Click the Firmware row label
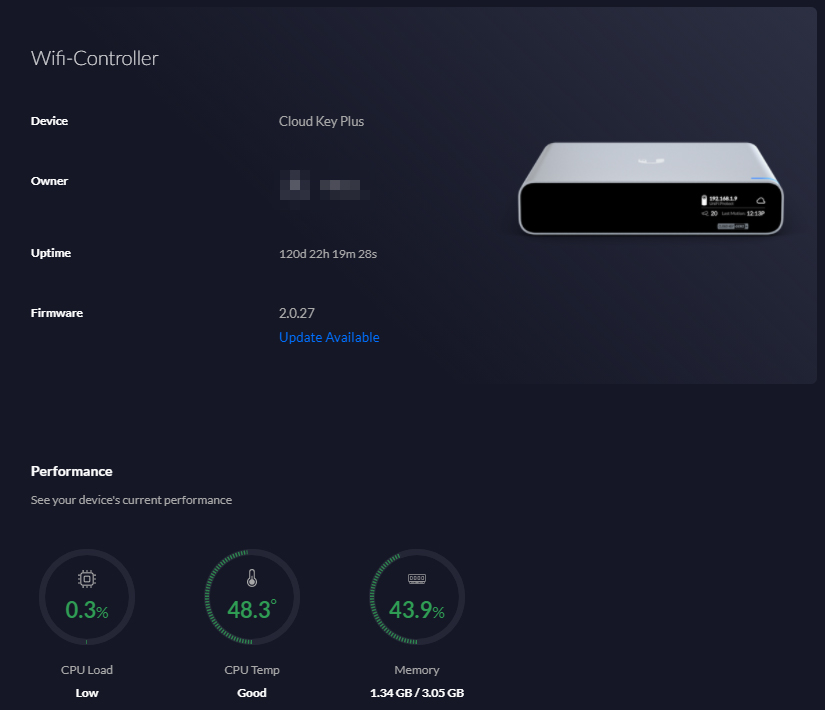The width and height of the screenshot is (825, 710). click(57, 313)
